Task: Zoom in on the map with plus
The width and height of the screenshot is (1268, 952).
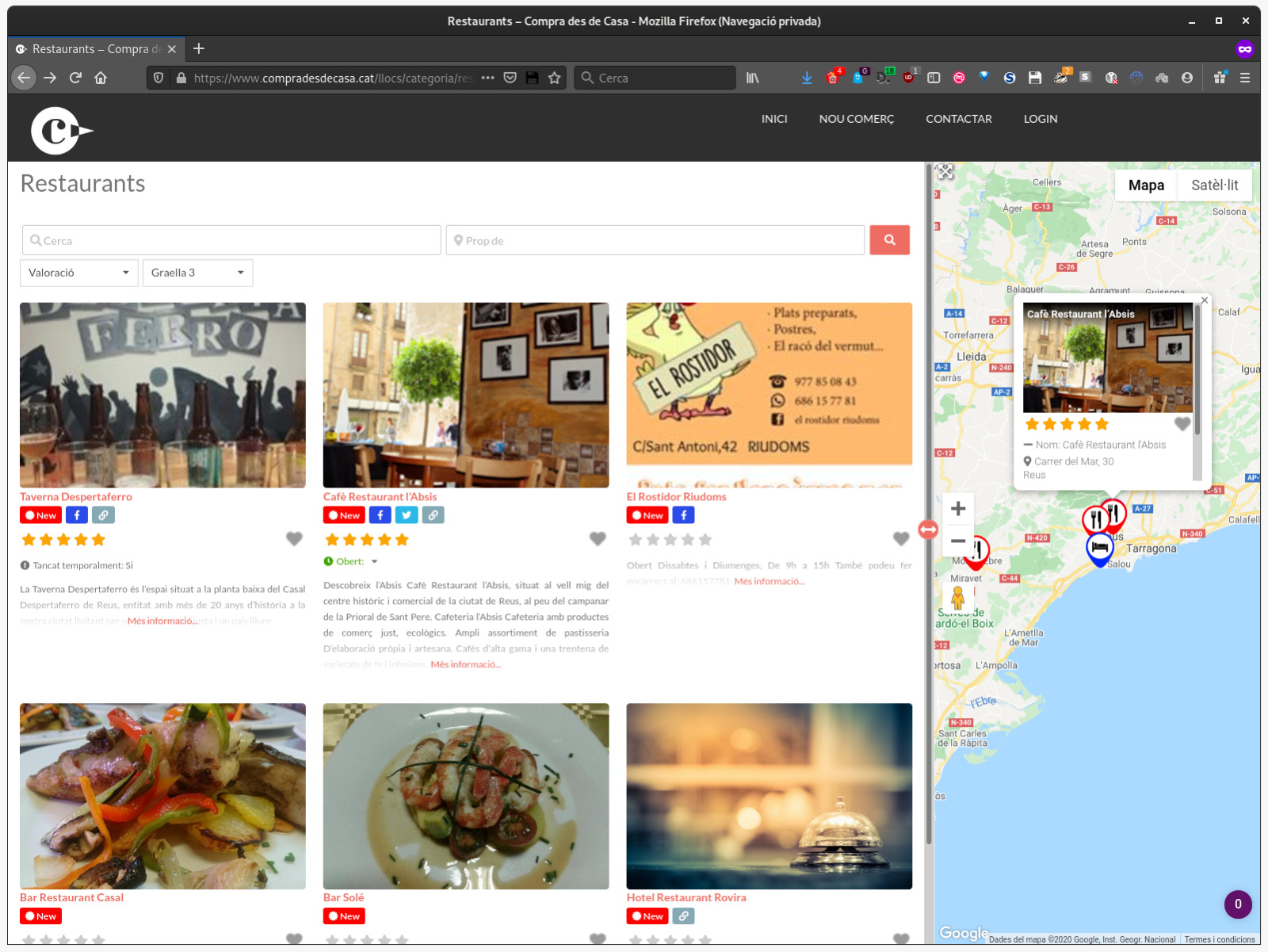Action: [x=957, y=509]
